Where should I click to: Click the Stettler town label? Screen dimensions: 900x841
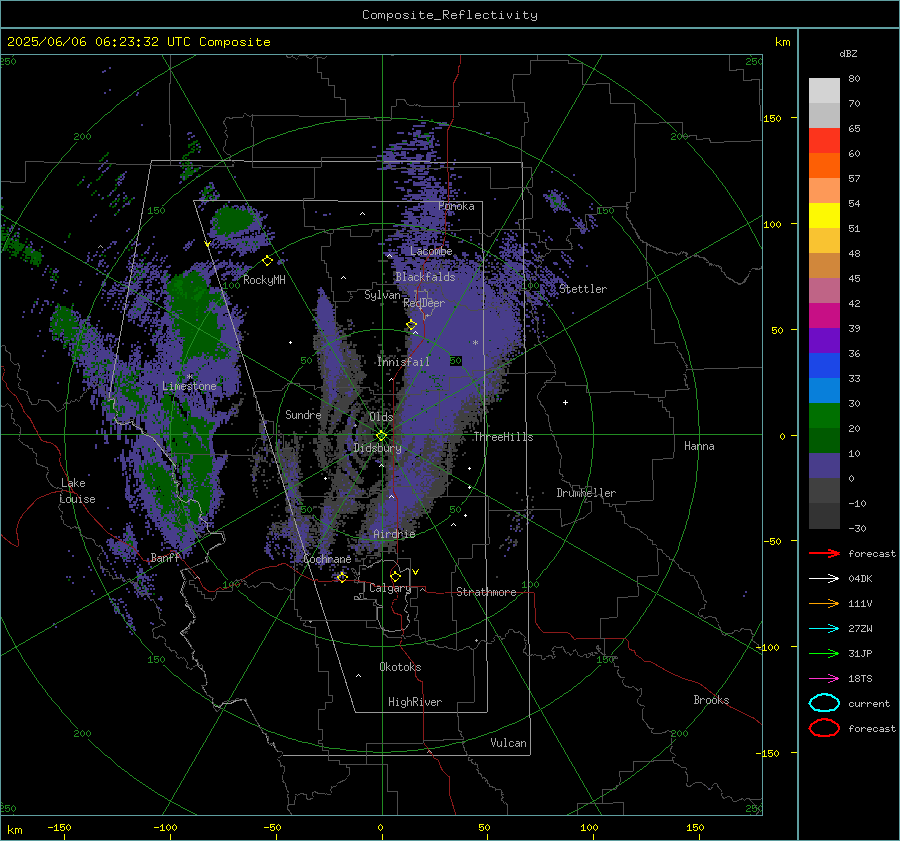pyautogui.click(x=583, y=289)
